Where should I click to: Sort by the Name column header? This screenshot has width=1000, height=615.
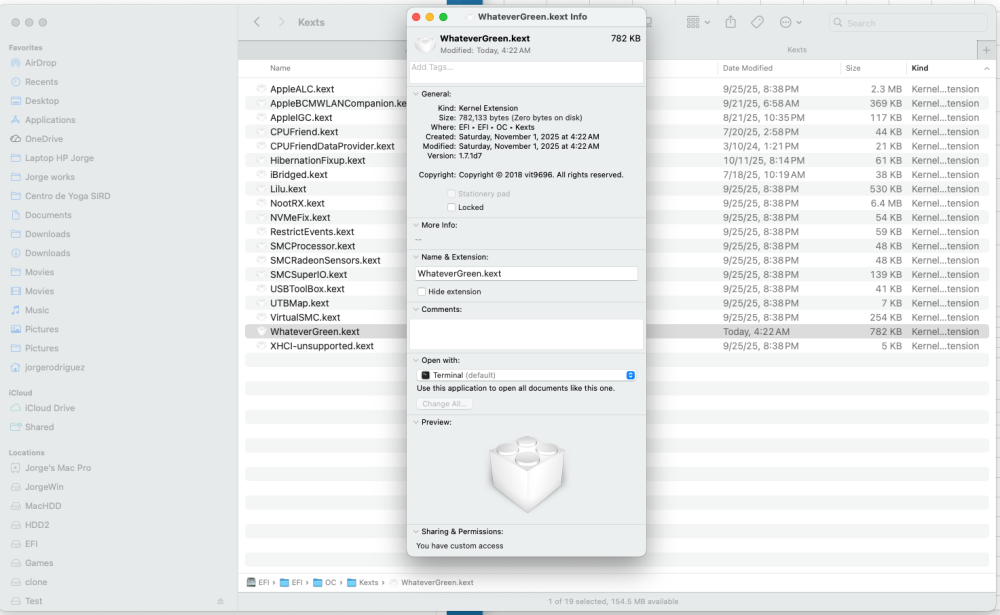(280, 68)
